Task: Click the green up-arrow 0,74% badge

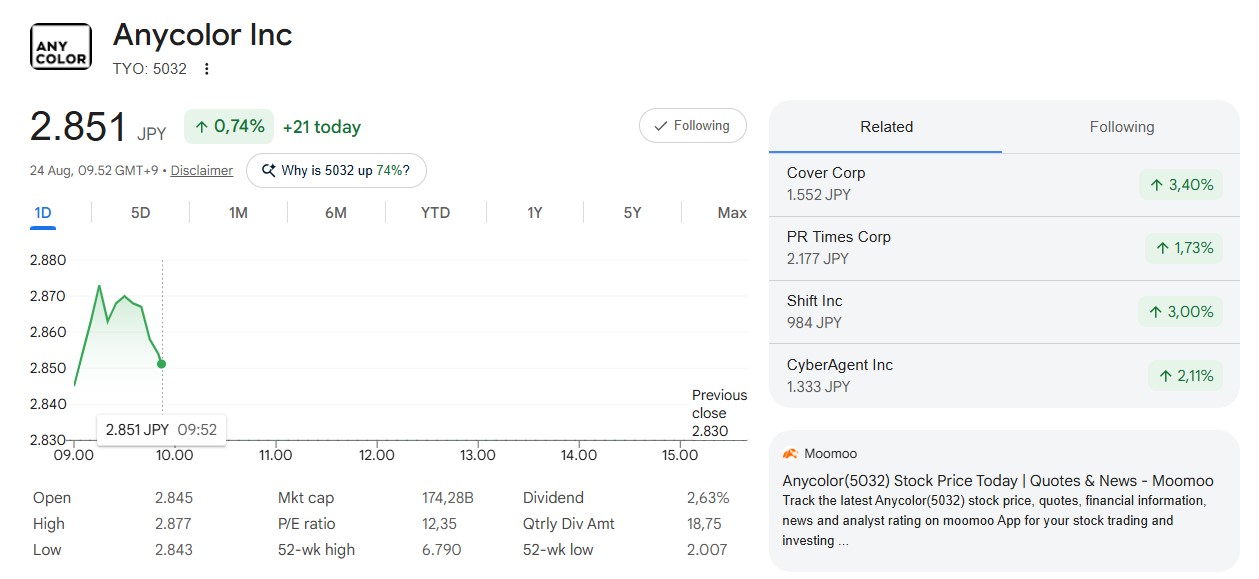Action: point(229,127)
